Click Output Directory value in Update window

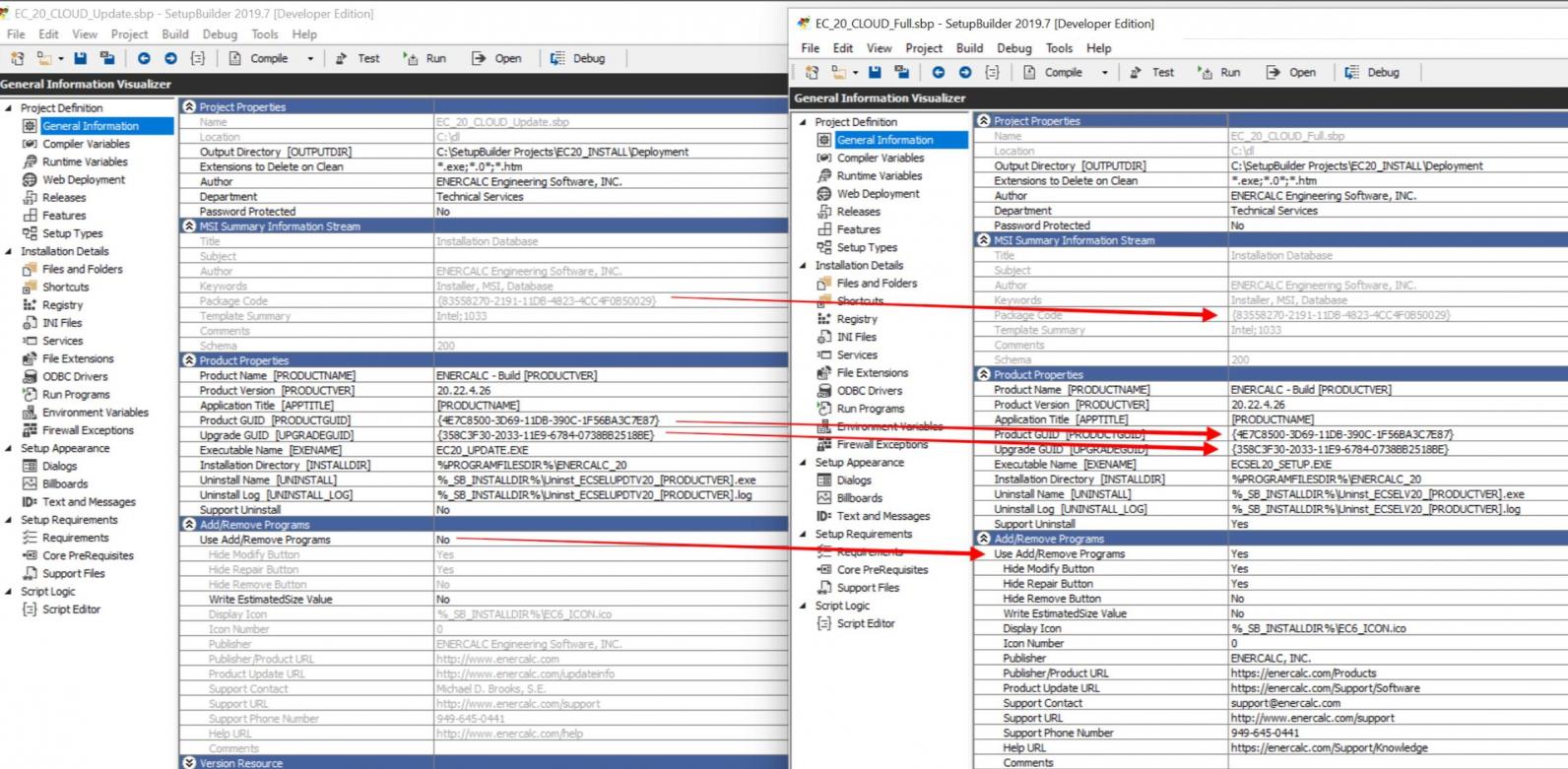point(562,152)
